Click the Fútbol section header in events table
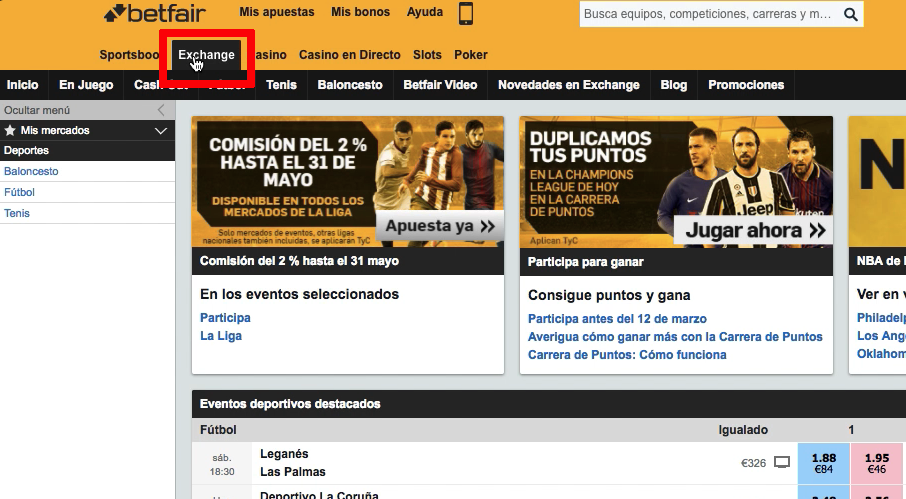 click(218, 430)
